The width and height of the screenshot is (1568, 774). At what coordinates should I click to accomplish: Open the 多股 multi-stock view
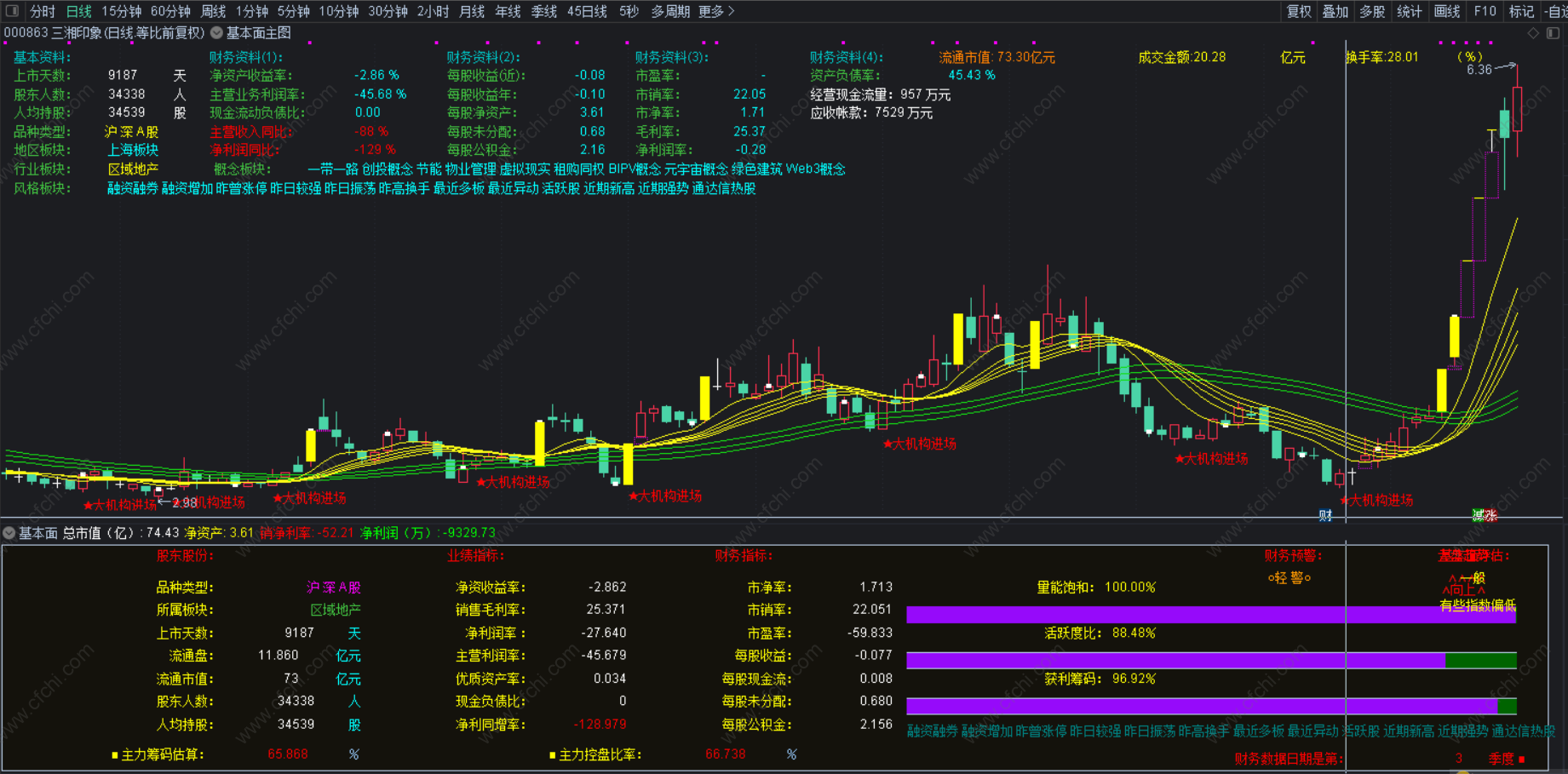1372,11
